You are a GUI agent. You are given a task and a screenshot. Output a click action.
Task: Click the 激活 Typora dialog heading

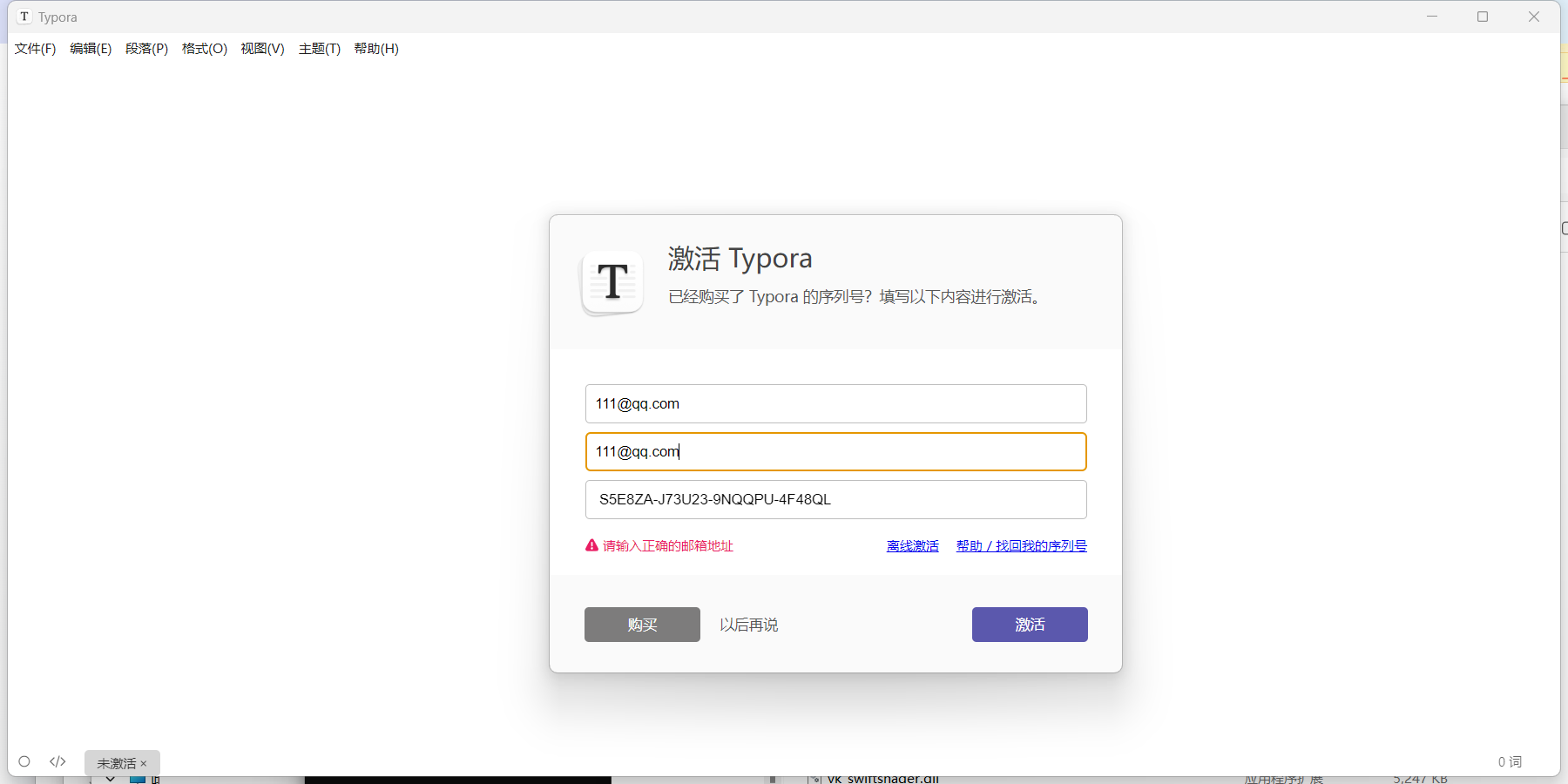(740, 258)
